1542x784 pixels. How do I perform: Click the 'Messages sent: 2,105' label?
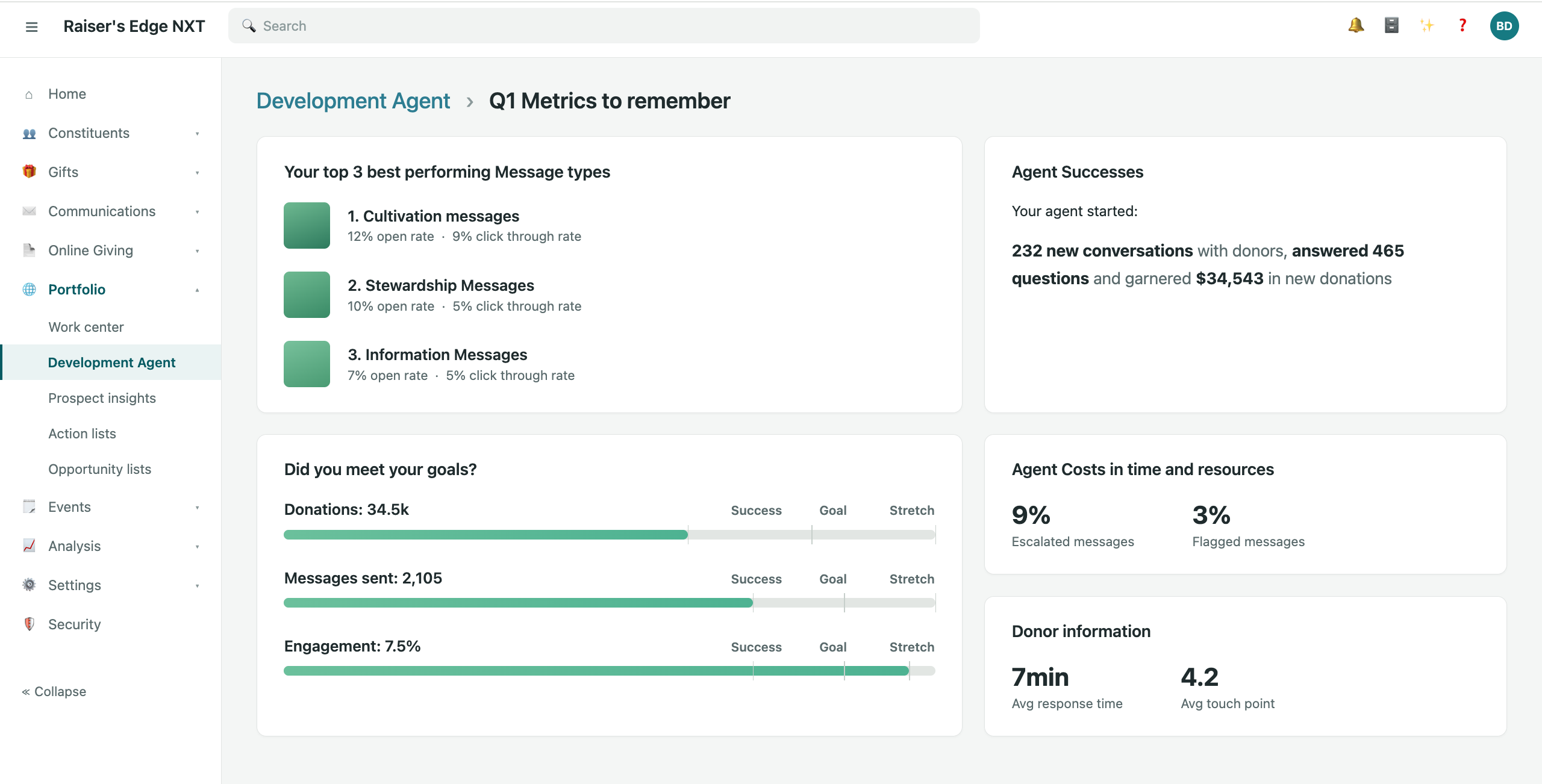click(x=363, y=578)
